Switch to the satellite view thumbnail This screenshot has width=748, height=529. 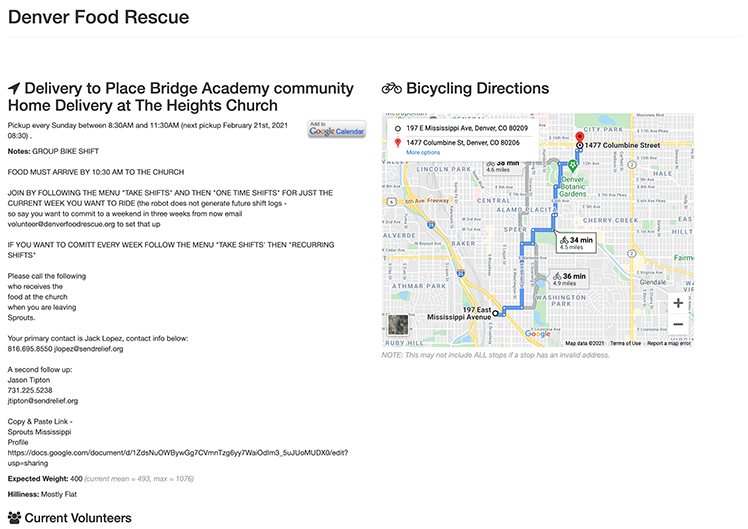[398, 325]
